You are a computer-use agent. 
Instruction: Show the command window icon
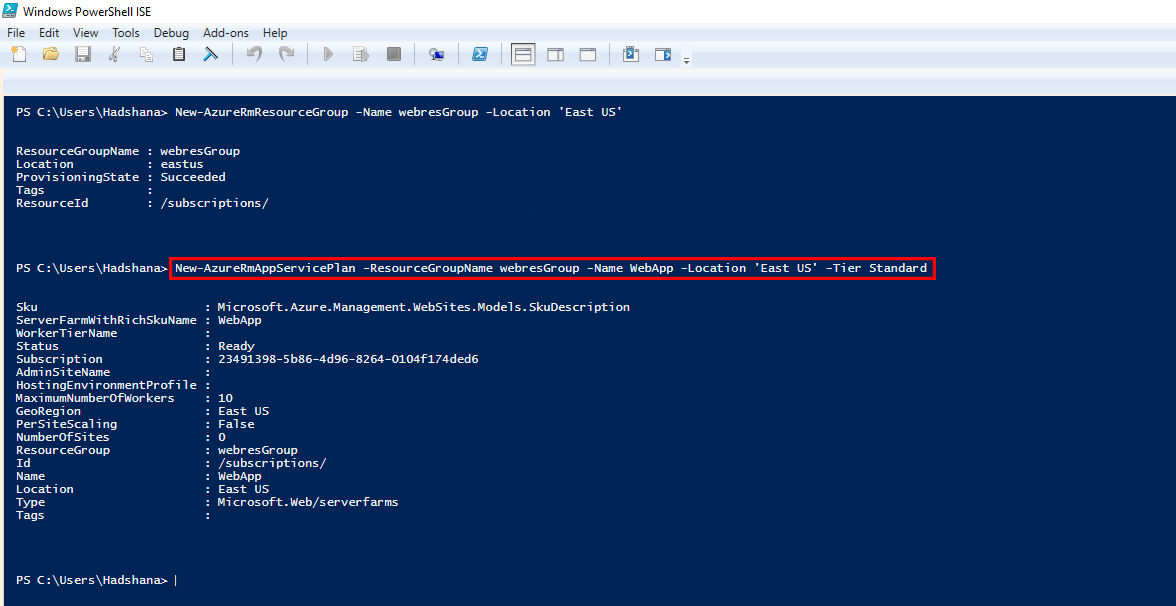[x=631, y=54]
